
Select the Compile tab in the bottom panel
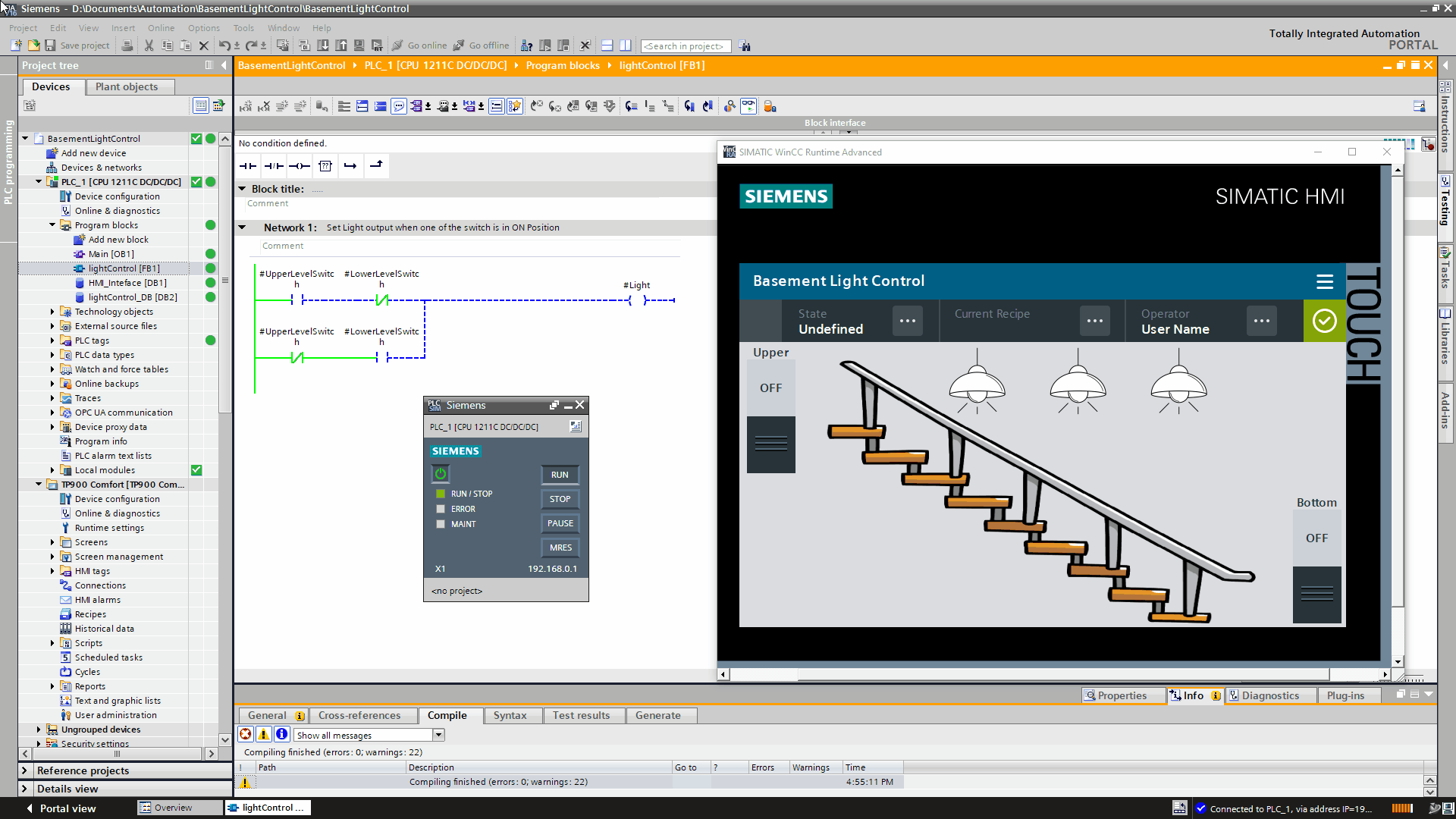coord(447,715)
